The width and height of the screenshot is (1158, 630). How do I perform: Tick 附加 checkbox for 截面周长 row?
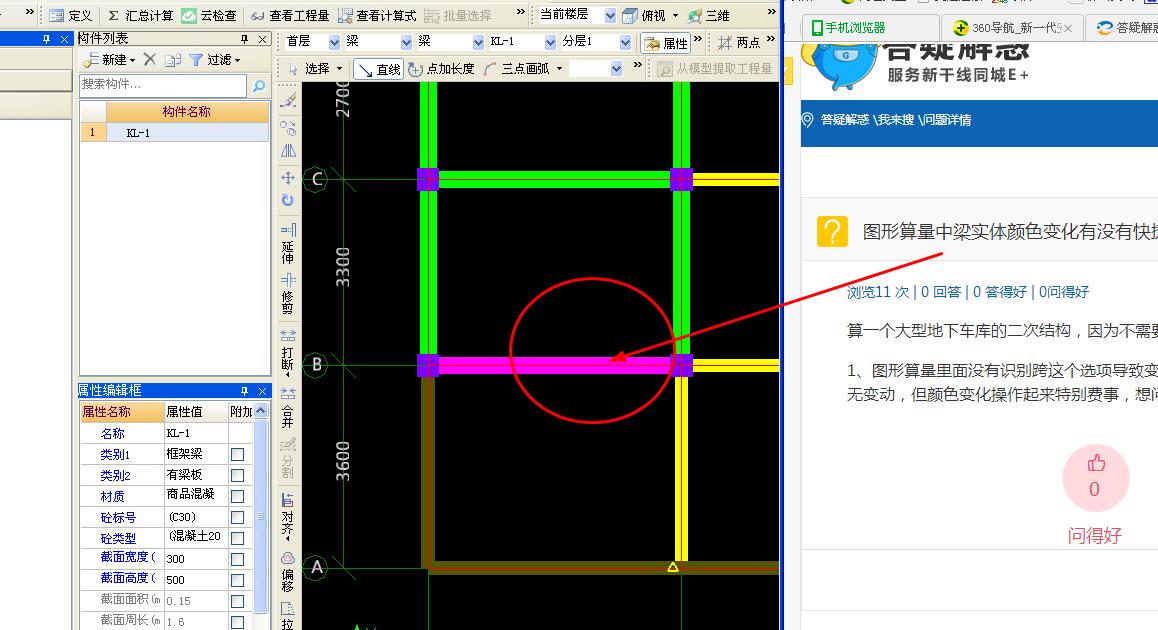pos(238,622)
